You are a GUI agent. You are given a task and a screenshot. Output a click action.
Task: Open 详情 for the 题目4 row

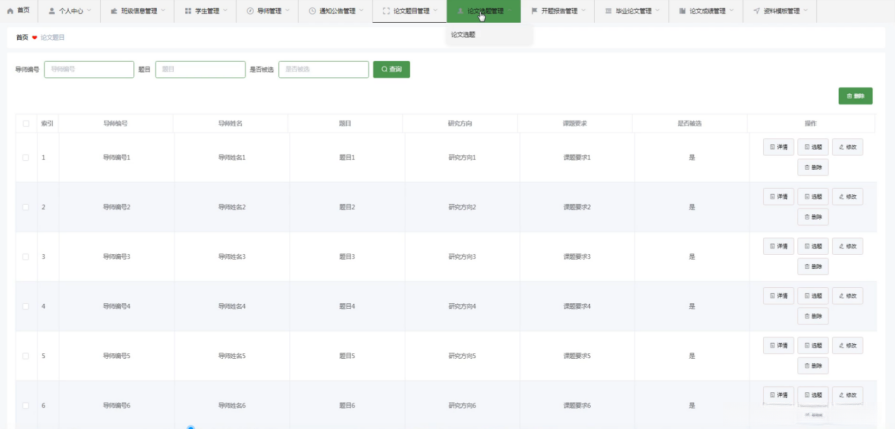coord(779,296)
